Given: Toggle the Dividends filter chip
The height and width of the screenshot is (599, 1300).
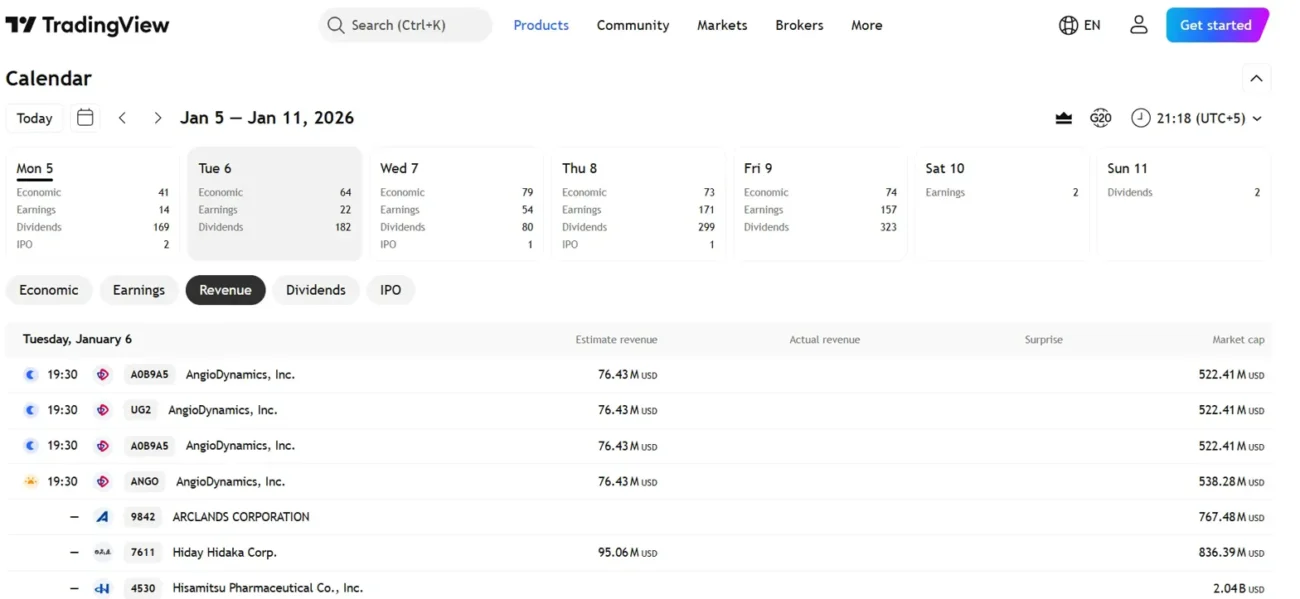Looking at the screenshot, I should [316, 290].
